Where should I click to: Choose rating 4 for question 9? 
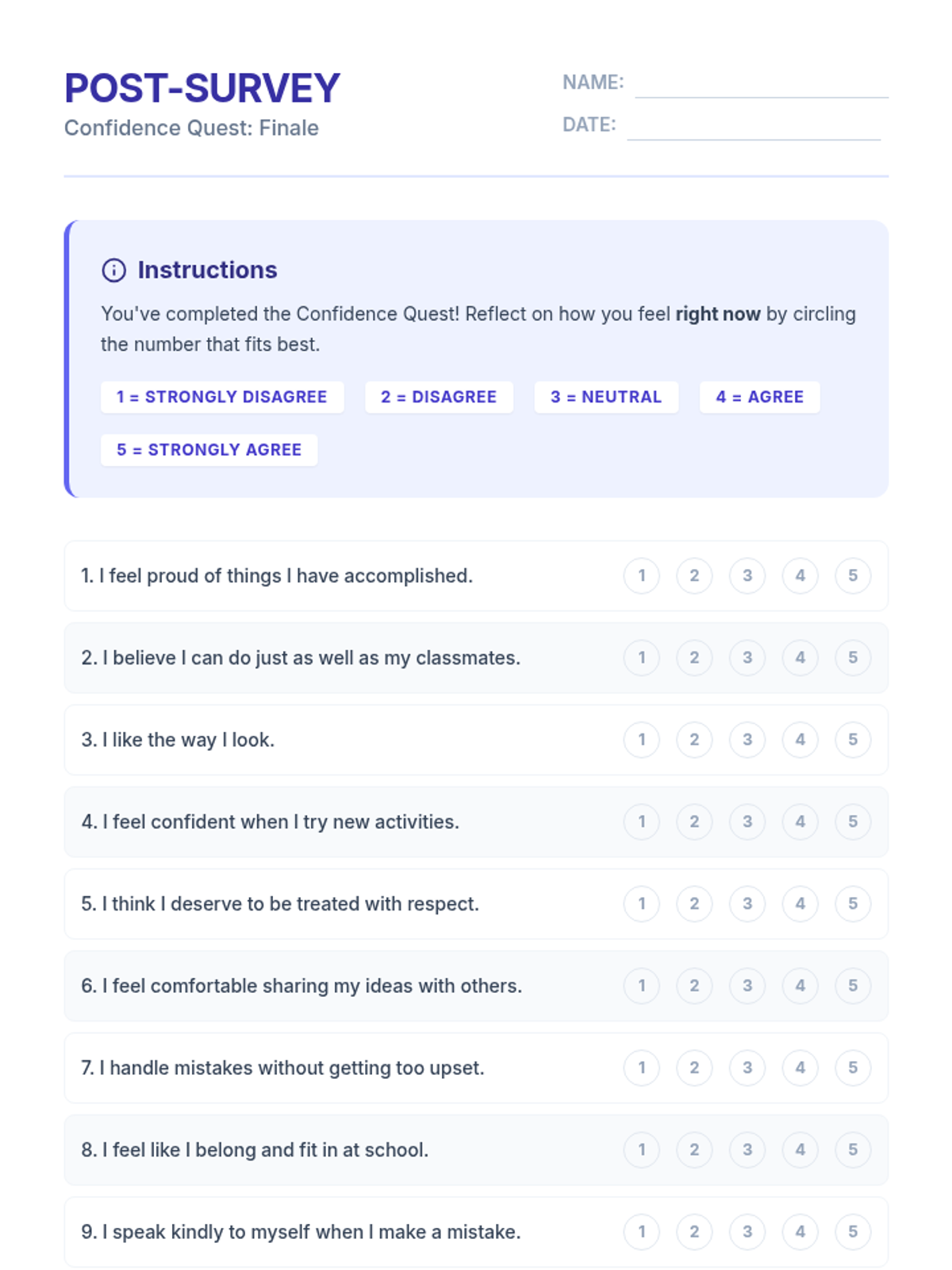click(x=800, y=1232)
